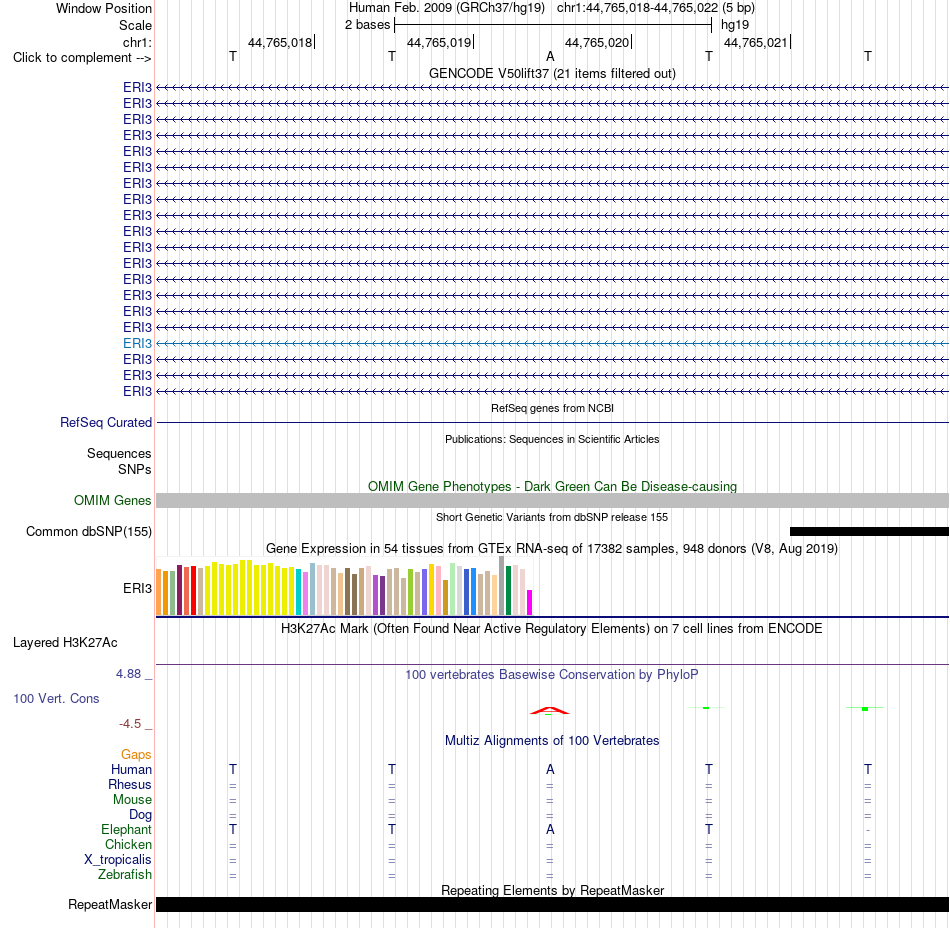Click Multiz Alignments of 100 Vertebrates title

(552, 741)
